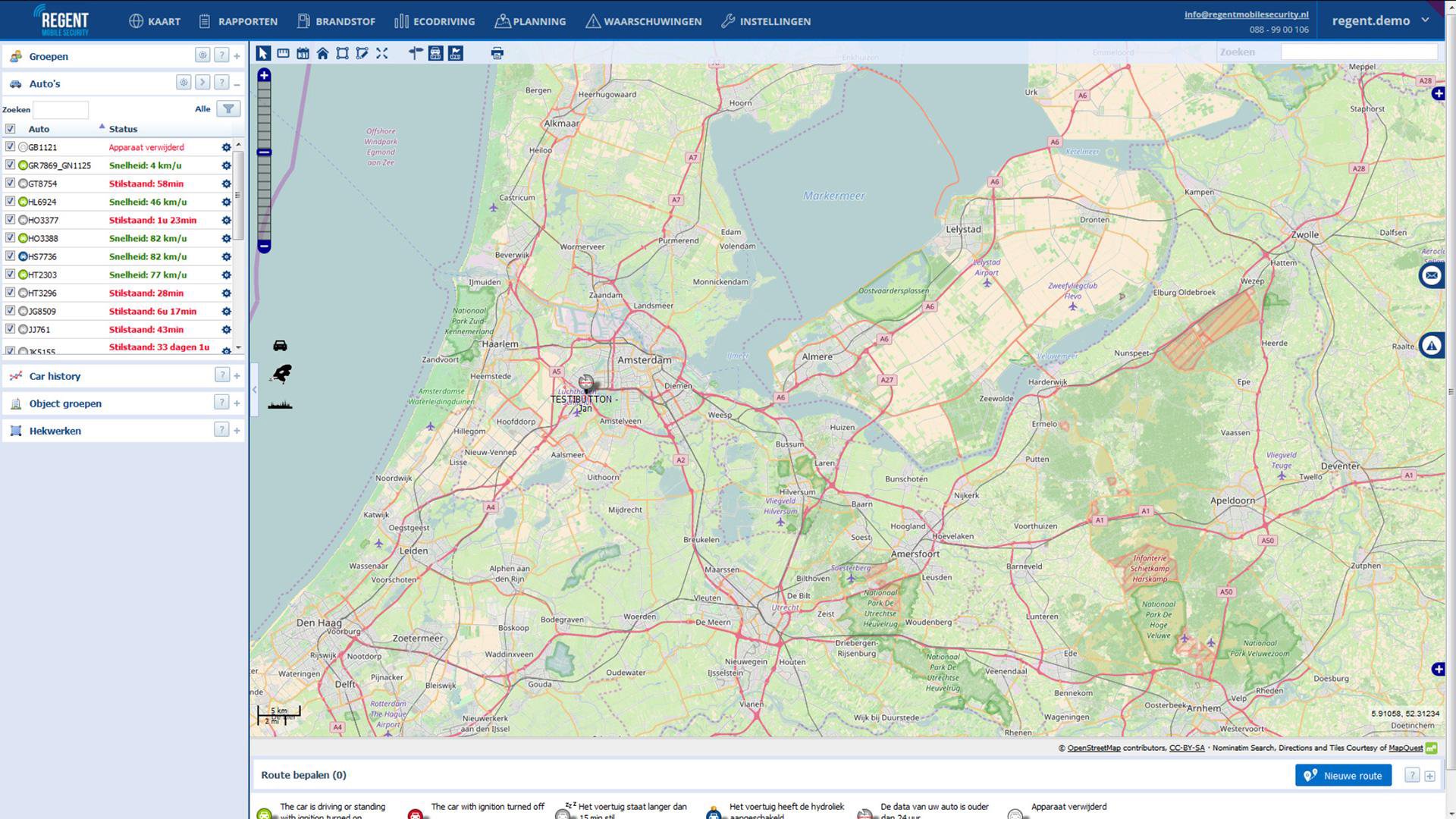Click the car icon on map left edge
This screenshot has width=1456, height=819.
coord(280,346)
